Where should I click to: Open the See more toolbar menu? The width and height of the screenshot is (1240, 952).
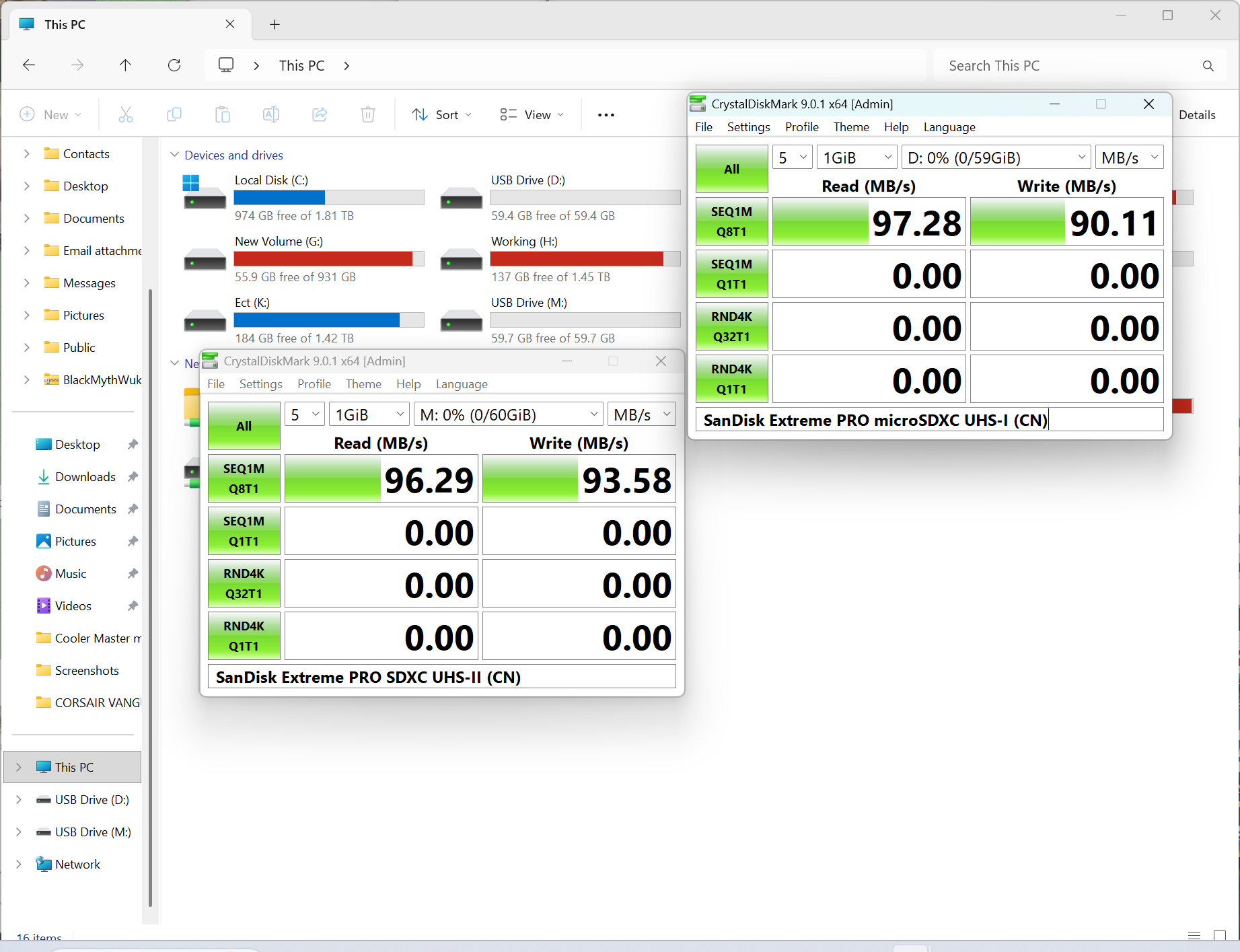(606, 114)
